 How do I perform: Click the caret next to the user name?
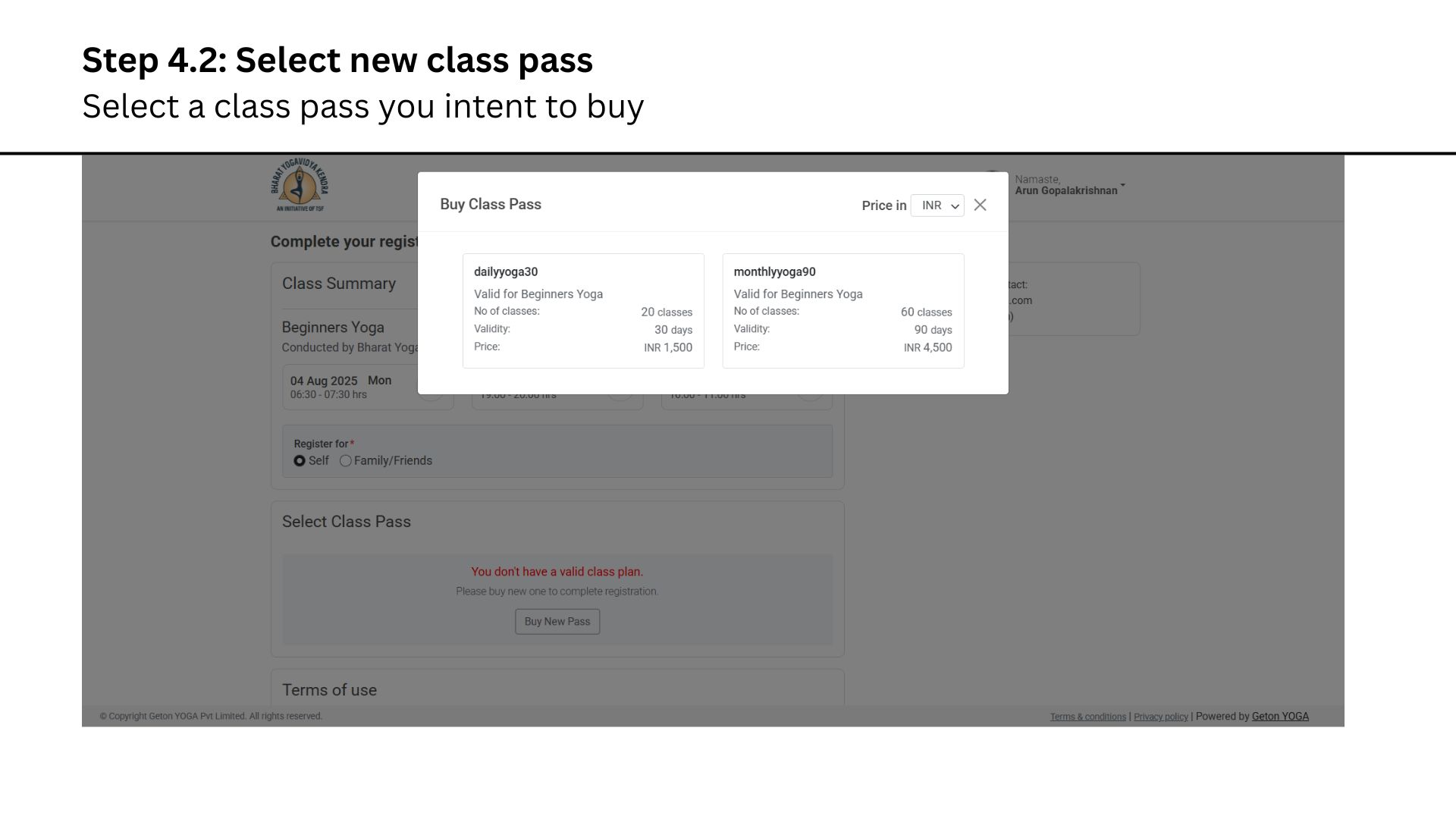click(x=1123, y=185)
